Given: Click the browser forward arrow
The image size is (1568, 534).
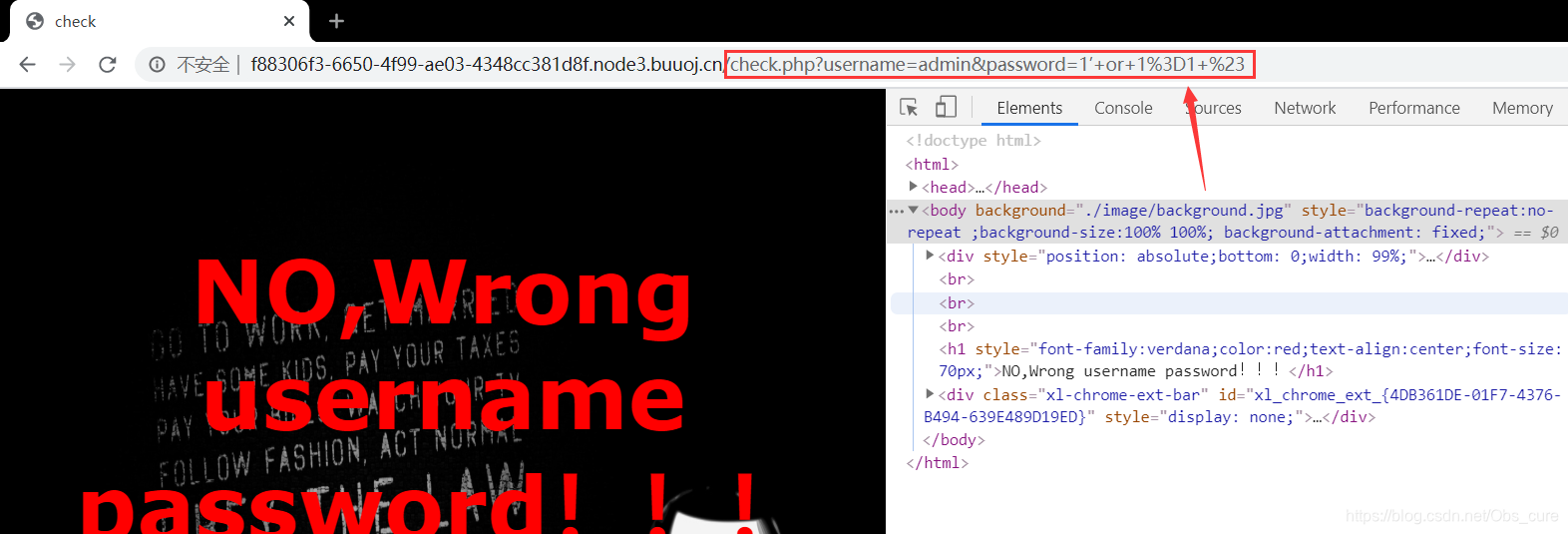Looking at the screenshot, I should (x=67, y=65).
